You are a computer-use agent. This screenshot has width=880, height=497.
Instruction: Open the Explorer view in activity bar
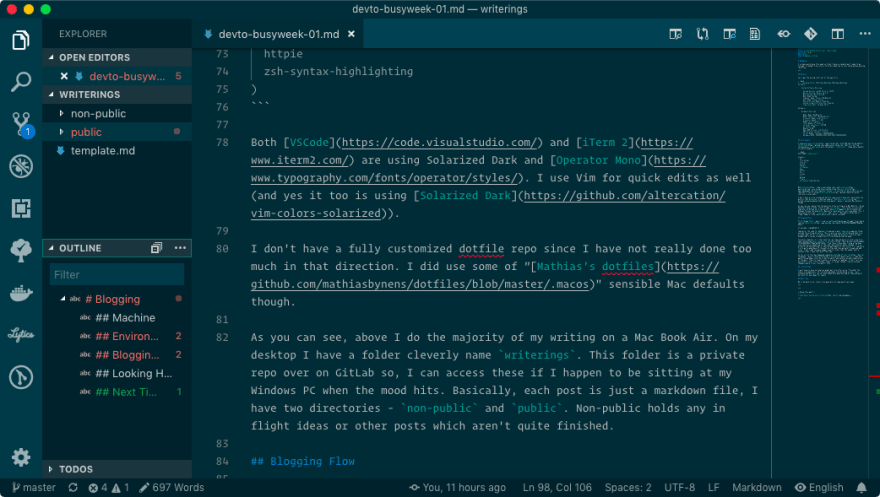tap(21, 40)
